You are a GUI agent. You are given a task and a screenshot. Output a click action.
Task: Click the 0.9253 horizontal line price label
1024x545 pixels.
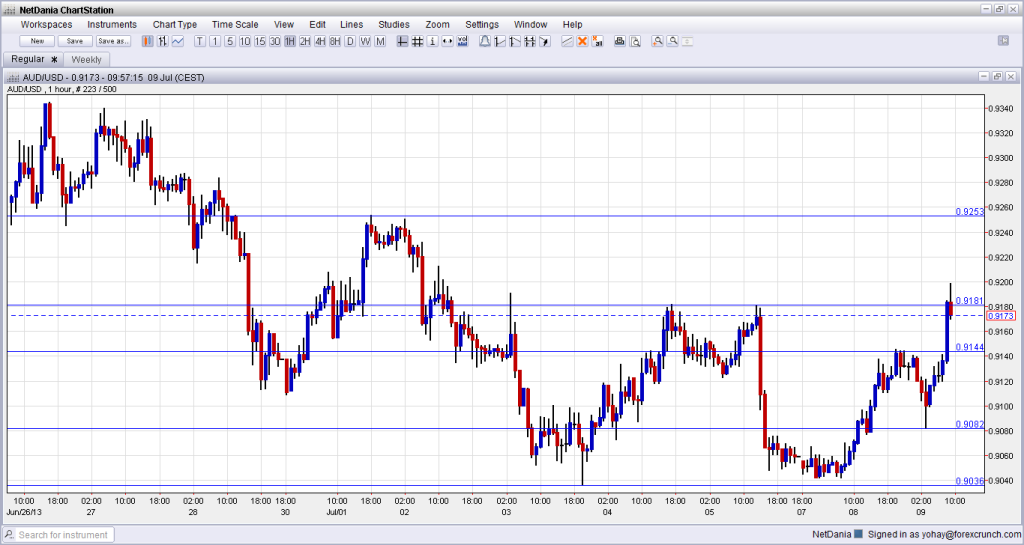(969, 211)
